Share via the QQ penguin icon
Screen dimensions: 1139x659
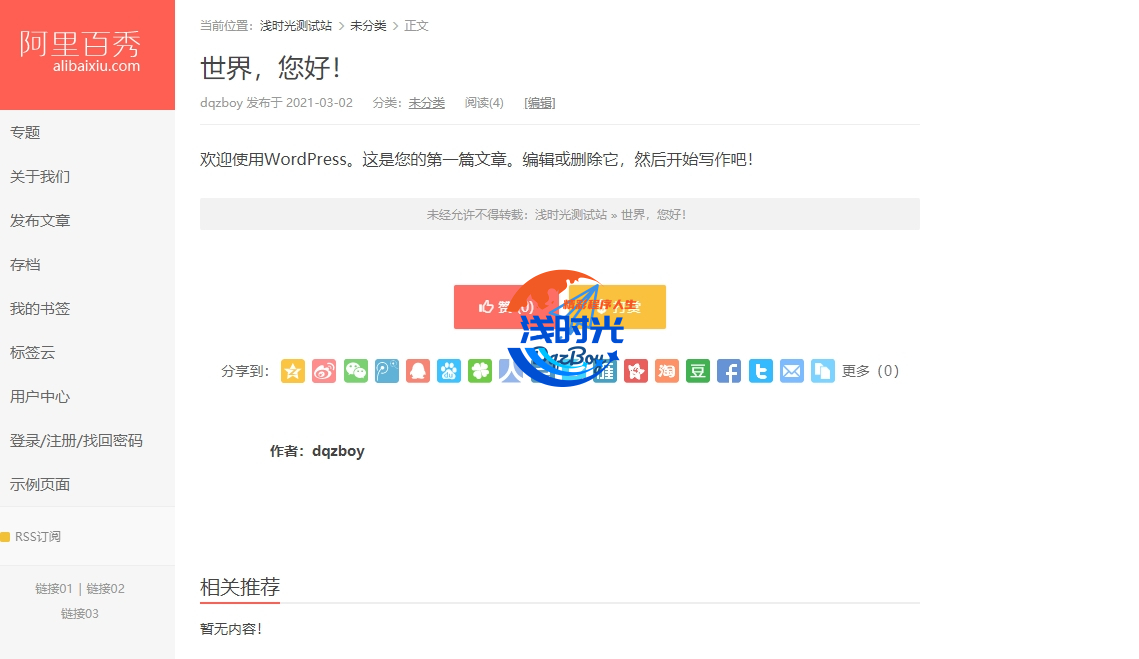[418, 371]
